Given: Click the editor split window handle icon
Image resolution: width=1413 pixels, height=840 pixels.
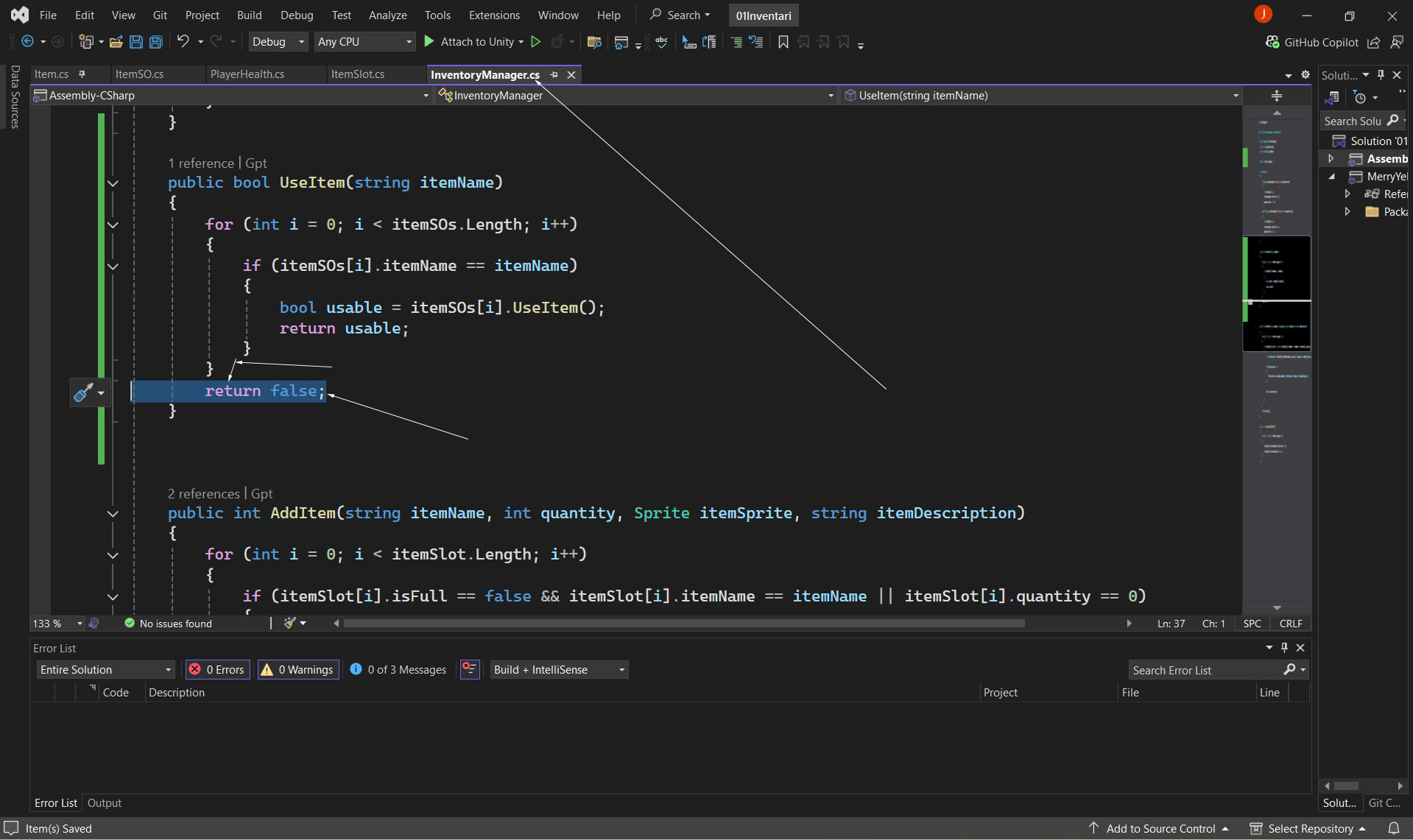Looking at the screenshot, I should pyautogui.click(x=1276, y=96).
